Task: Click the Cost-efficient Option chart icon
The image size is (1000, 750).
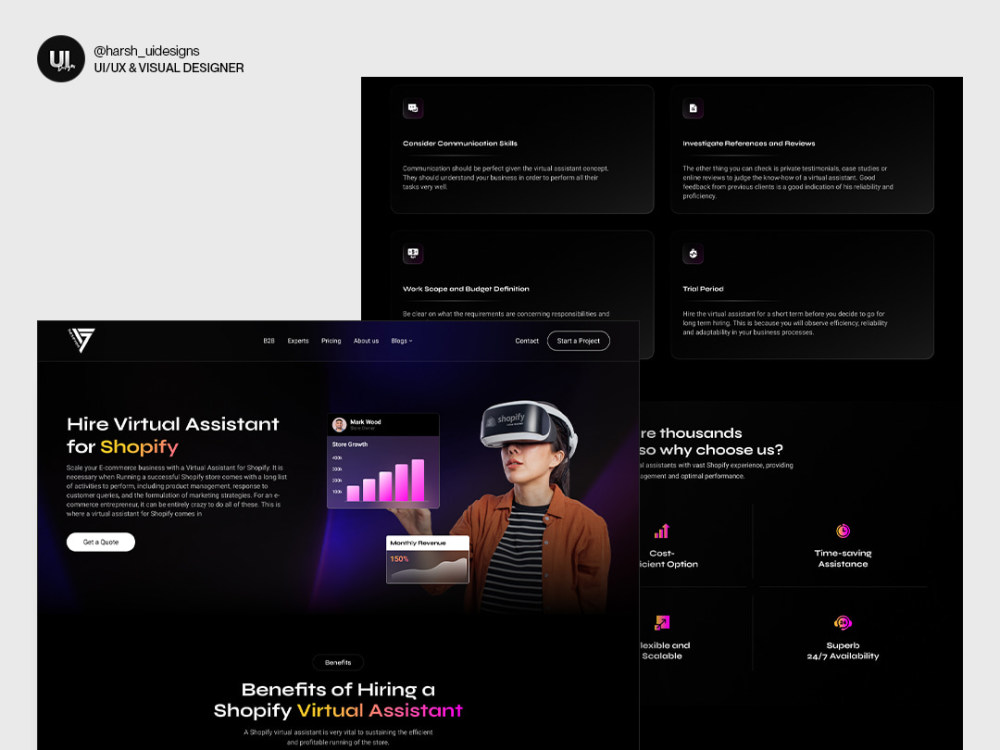Action: (661, 531)
